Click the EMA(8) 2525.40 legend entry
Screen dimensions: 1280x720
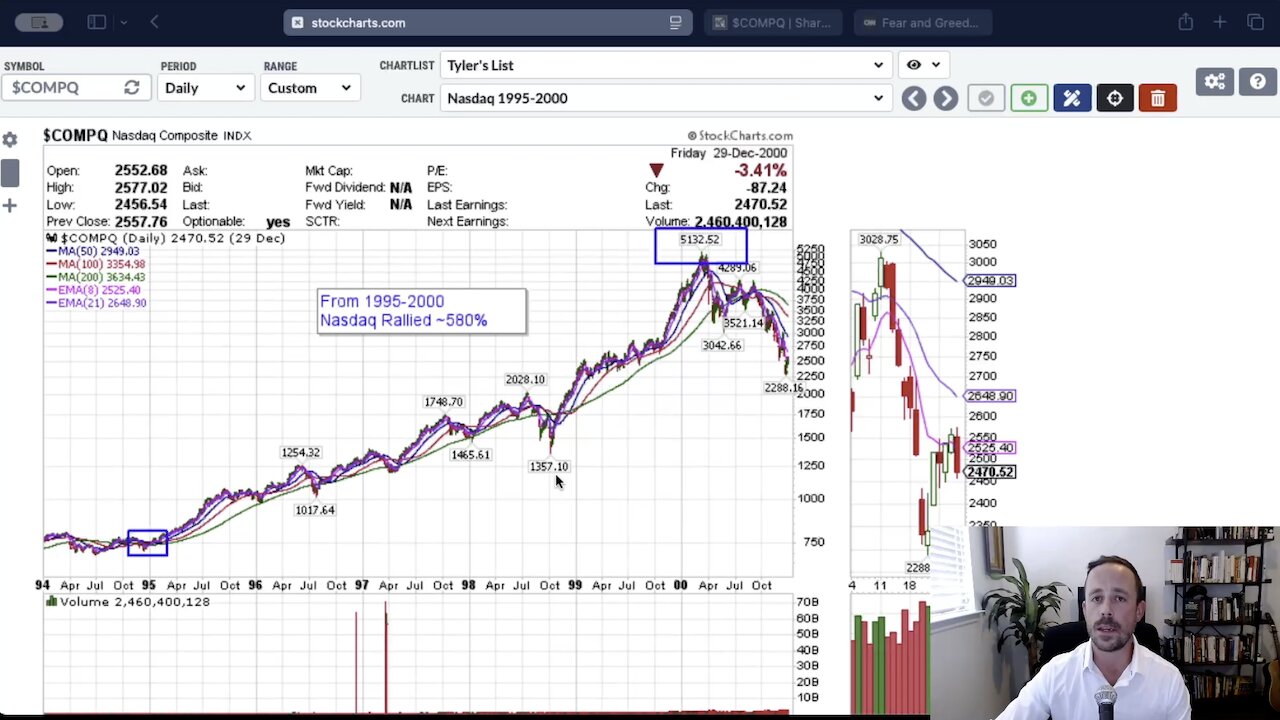pos(93,290)
